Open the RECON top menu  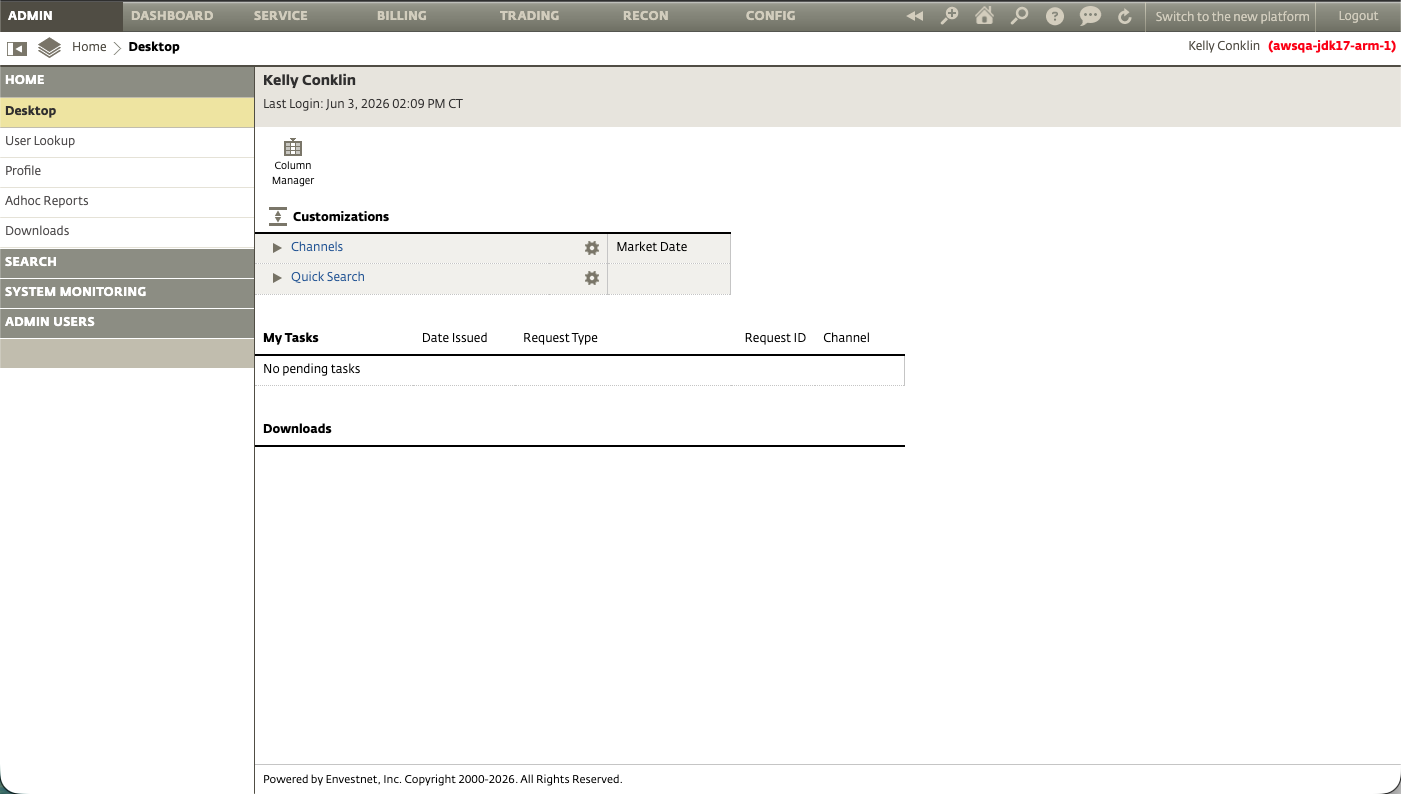pyautogui.click(x=646, y=16)
